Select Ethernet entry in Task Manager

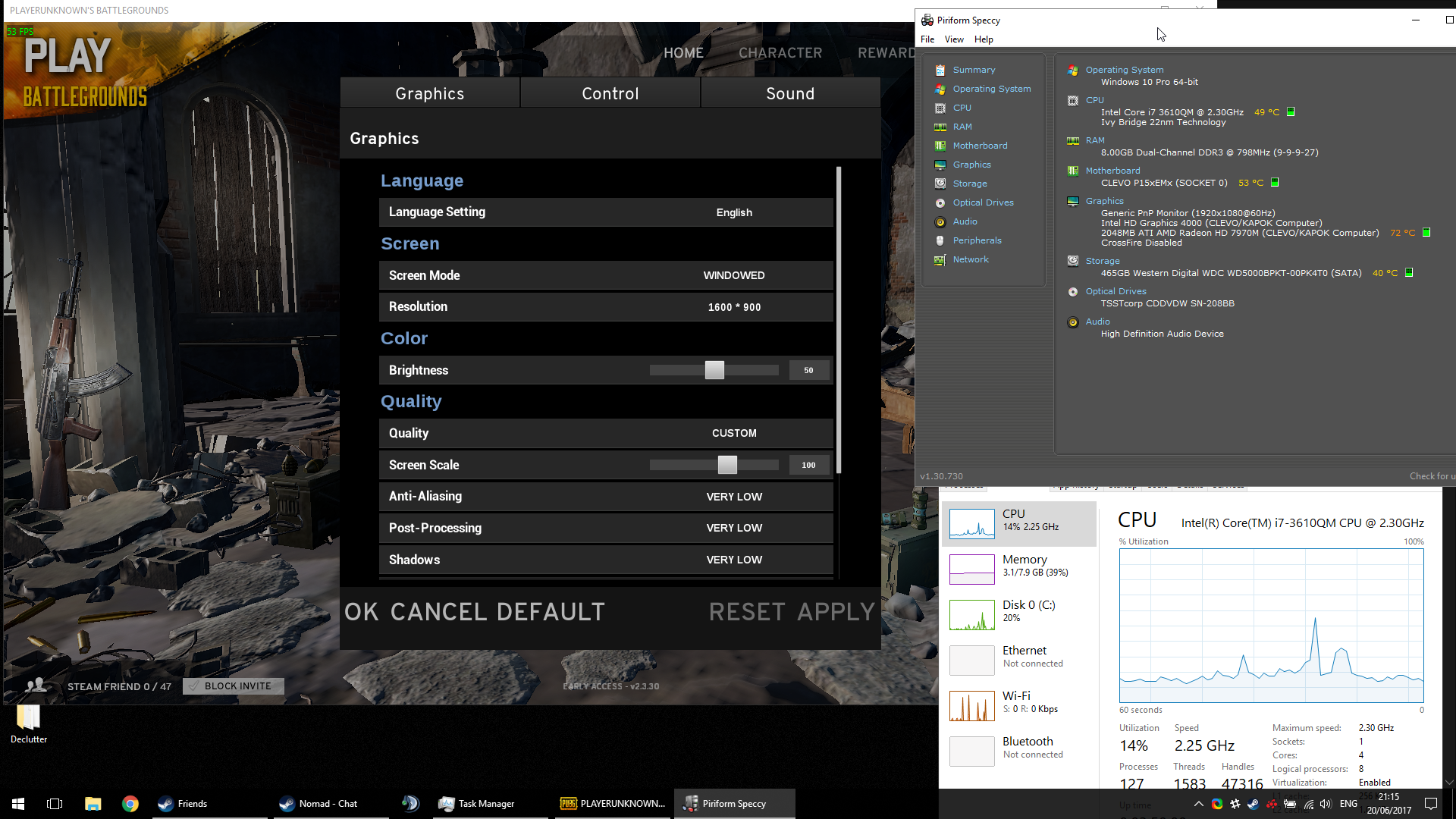click(x=1018, y=660)
